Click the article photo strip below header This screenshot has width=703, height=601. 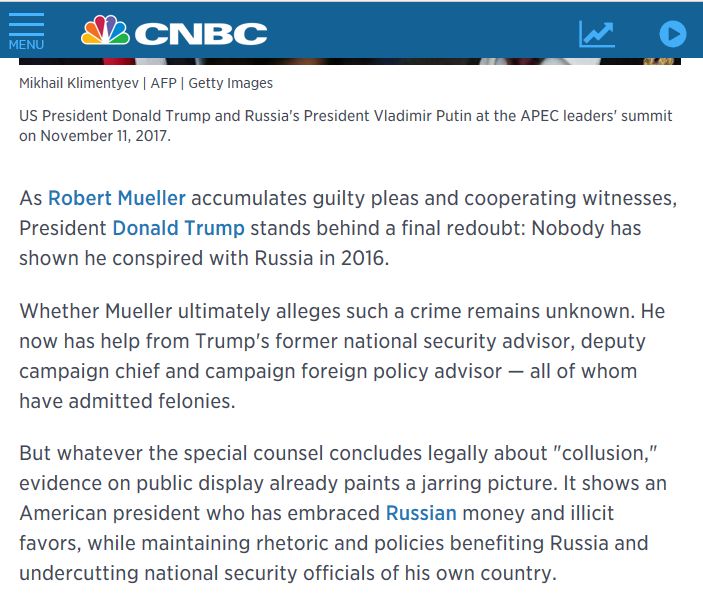(x=350, y=61)
